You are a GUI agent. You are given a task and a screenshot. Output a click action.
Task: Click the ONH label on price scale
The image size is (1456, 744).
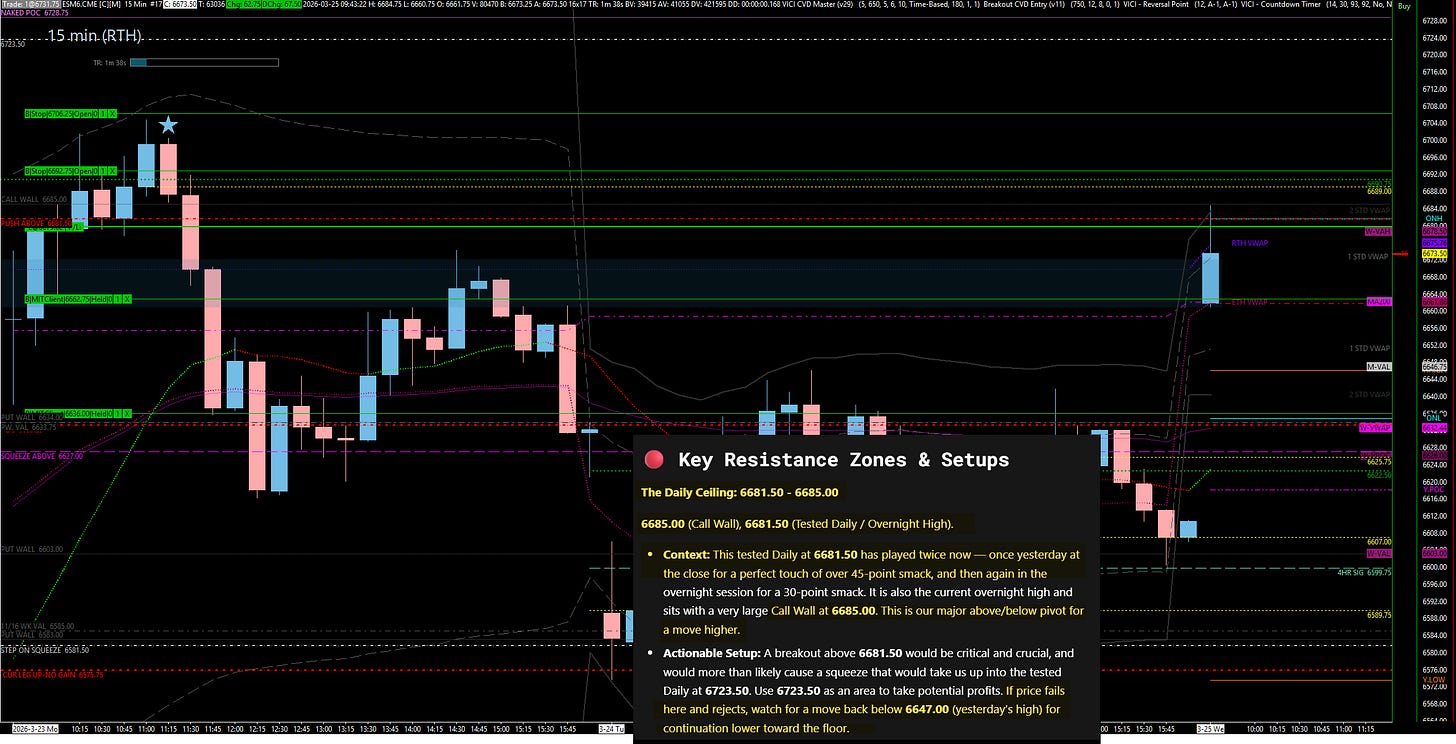pyautogui.click(x=1433, y=218)
